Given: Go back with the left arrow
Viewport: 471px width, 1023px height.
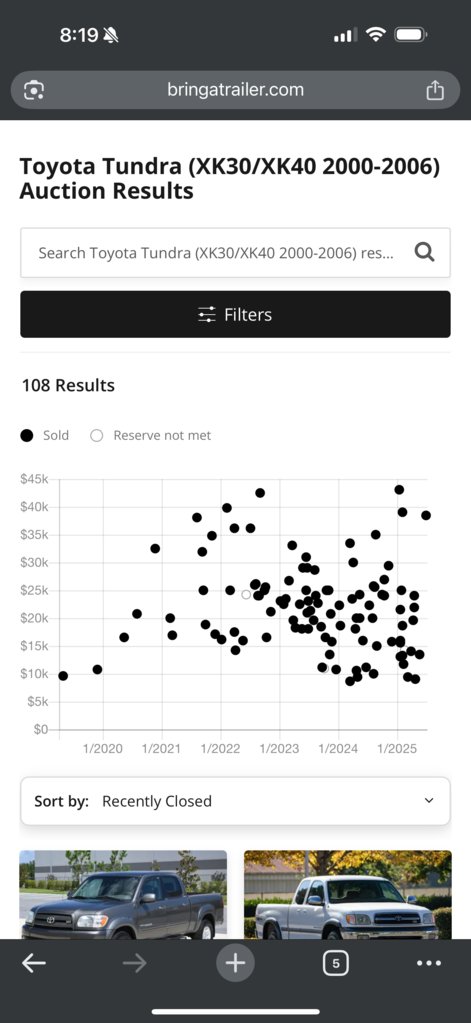Looking at the screenshot, I should point(34,963).
